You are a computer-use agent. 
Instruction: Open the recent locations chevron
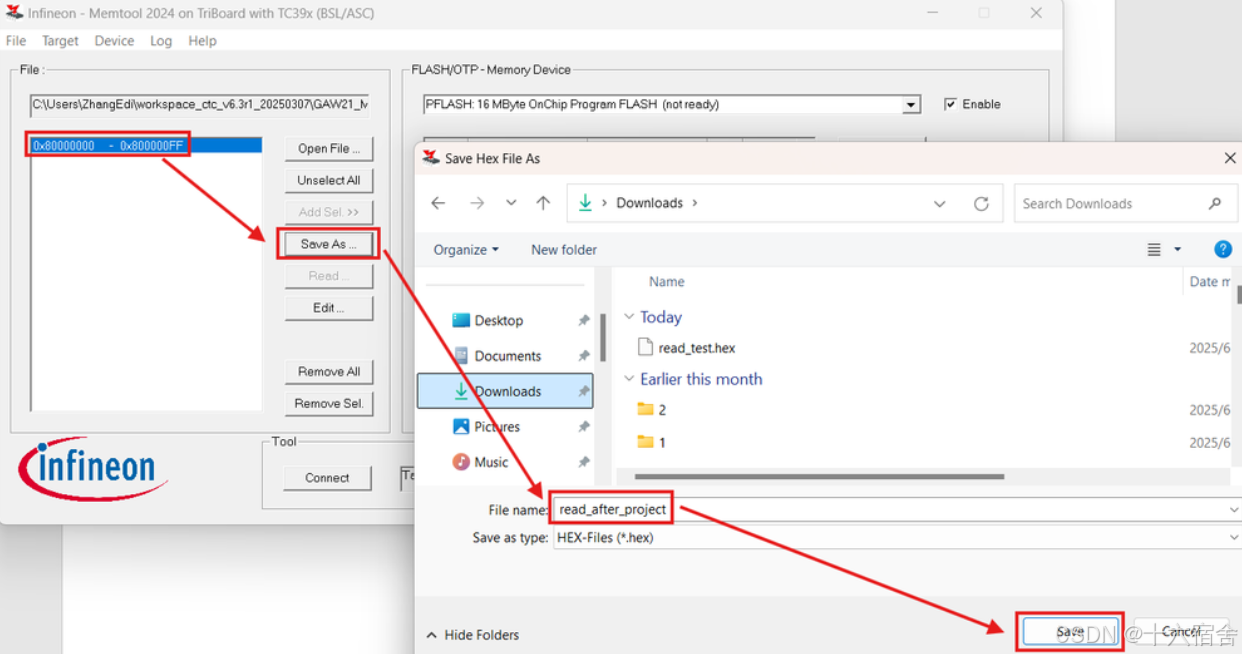[x=511, y=203]
